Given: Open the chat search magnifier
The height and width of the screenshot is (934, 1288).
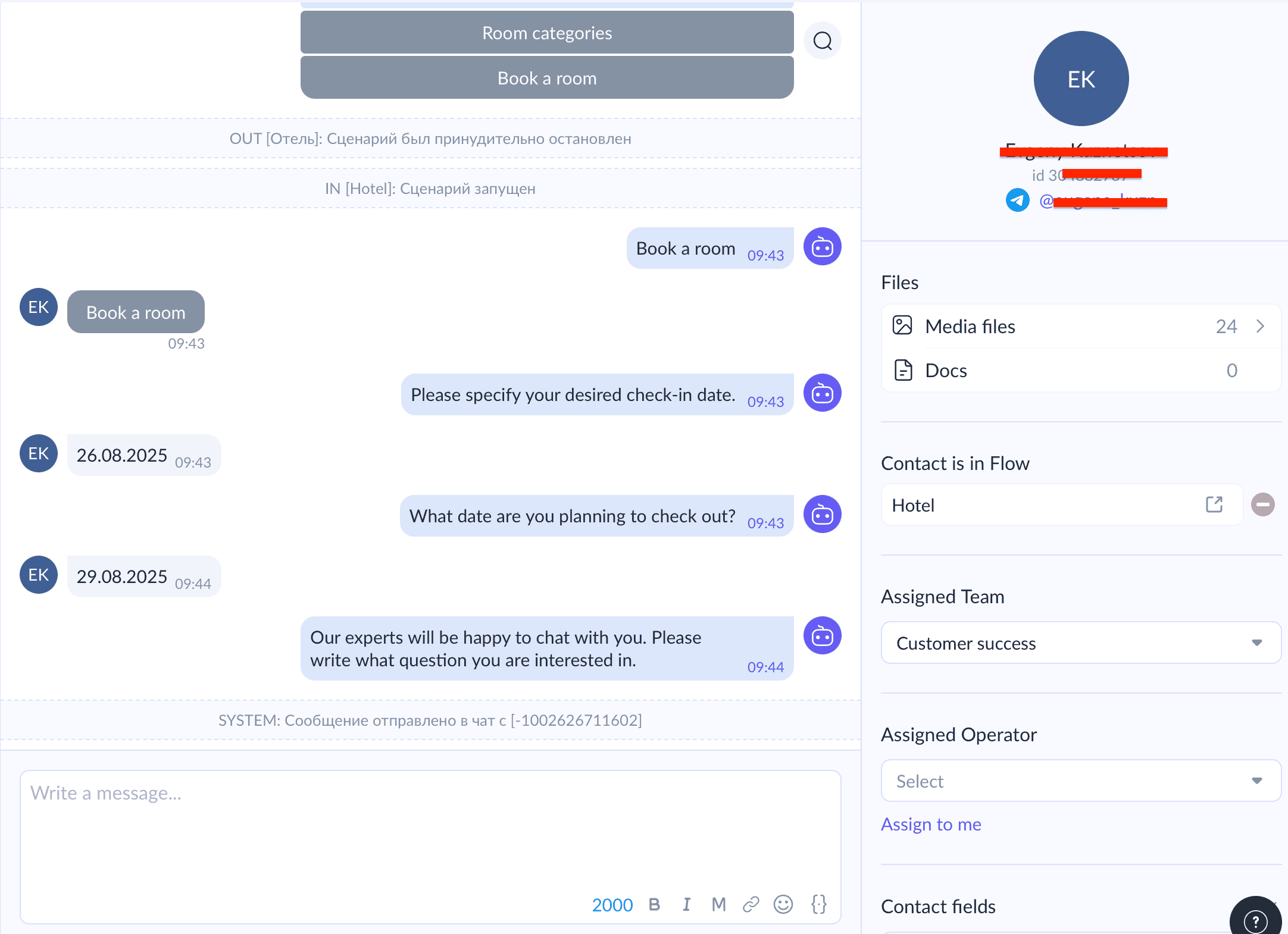Looking at the screenshot, I should click(822, 41).
